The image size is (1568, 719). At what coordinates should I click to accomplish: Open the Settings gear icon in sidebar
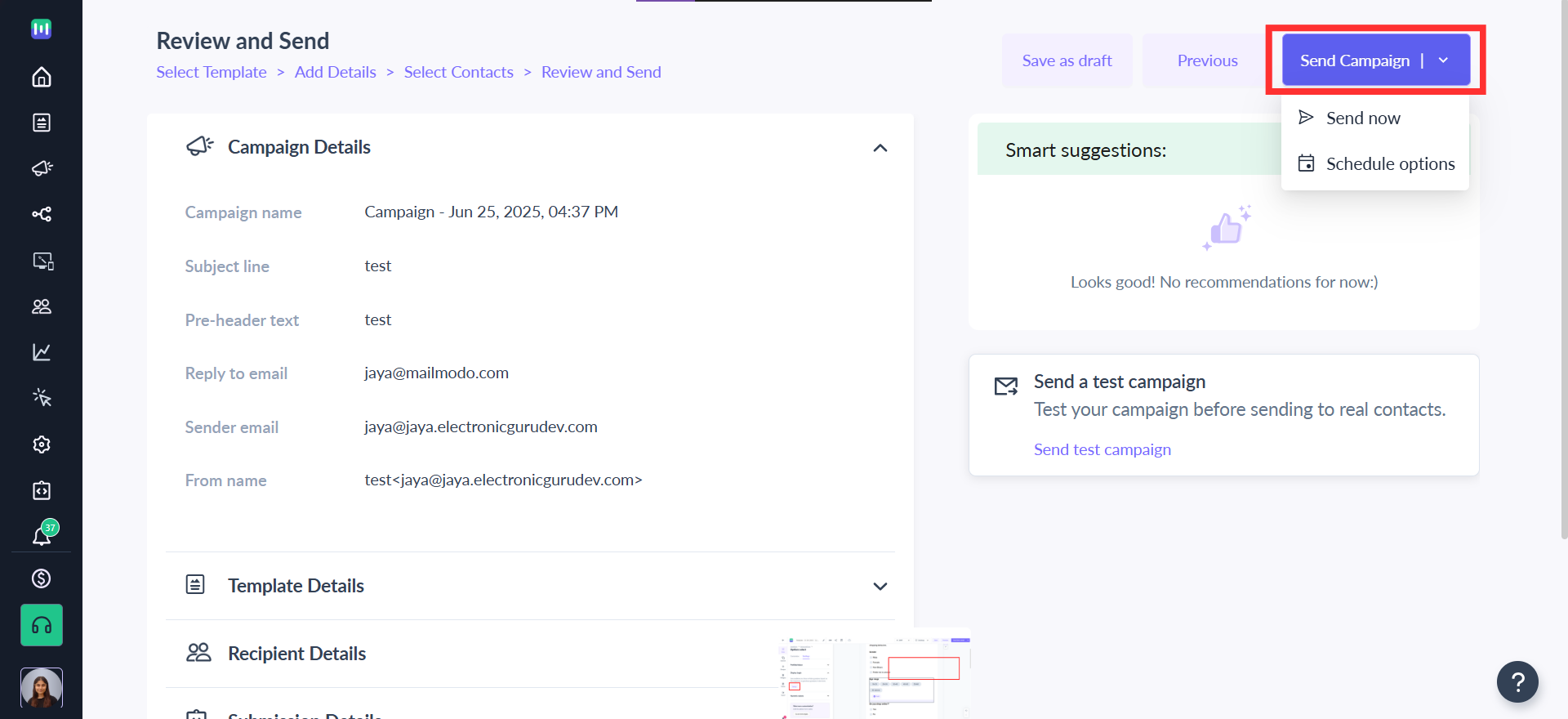(41, 444)
